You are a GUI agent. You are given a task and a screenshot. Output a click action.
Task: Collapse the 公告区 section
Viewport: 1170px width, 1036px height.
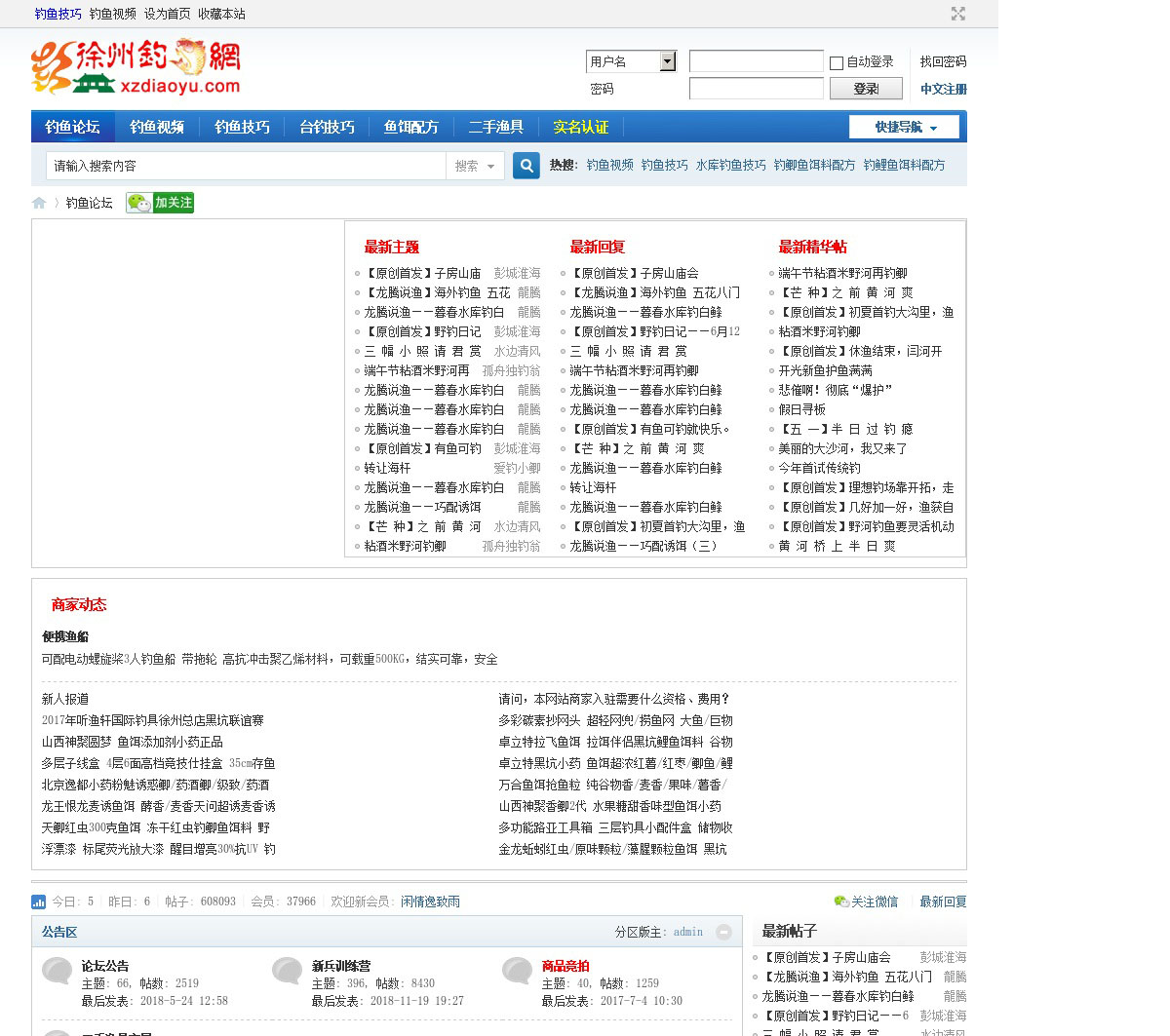click(723, 932)
